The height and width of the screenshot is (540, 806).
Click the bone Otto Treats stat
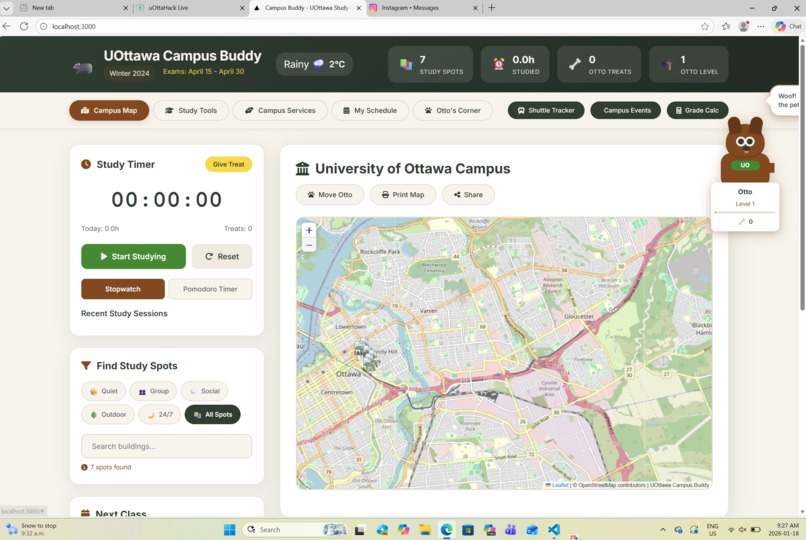coord(575,64)
